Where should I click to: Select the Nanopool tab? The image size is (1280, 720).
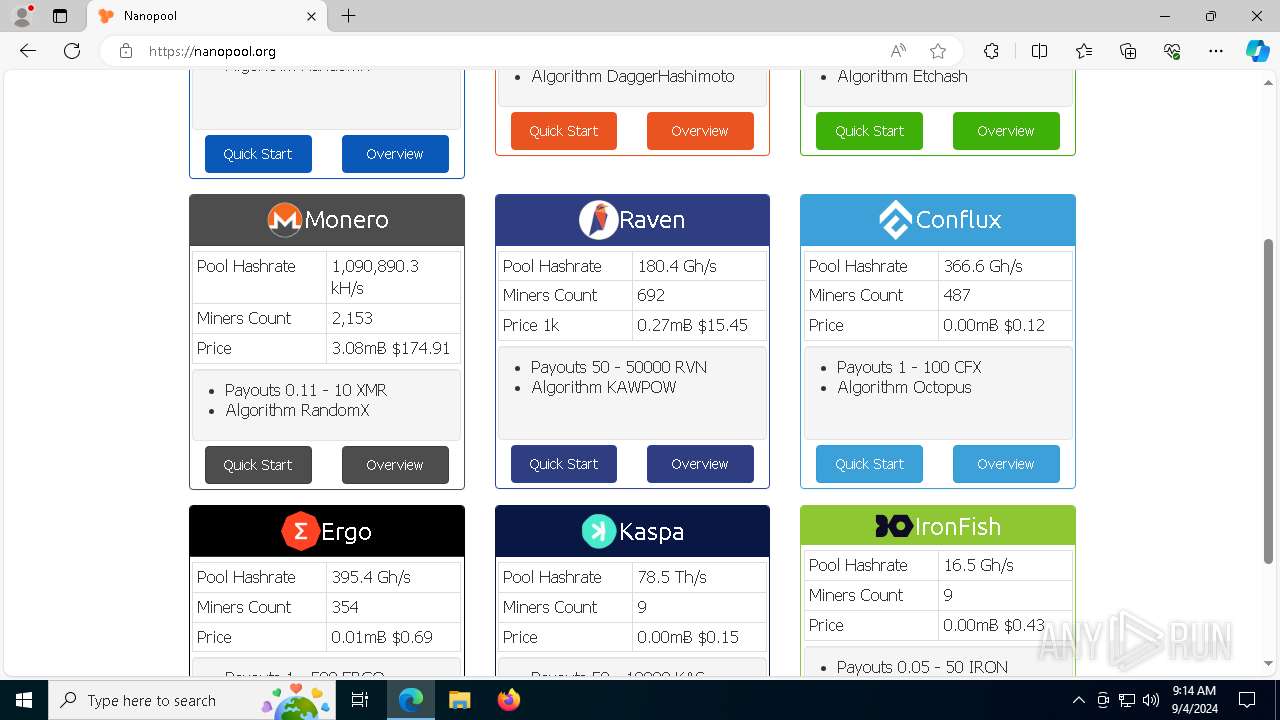point(205,16)
